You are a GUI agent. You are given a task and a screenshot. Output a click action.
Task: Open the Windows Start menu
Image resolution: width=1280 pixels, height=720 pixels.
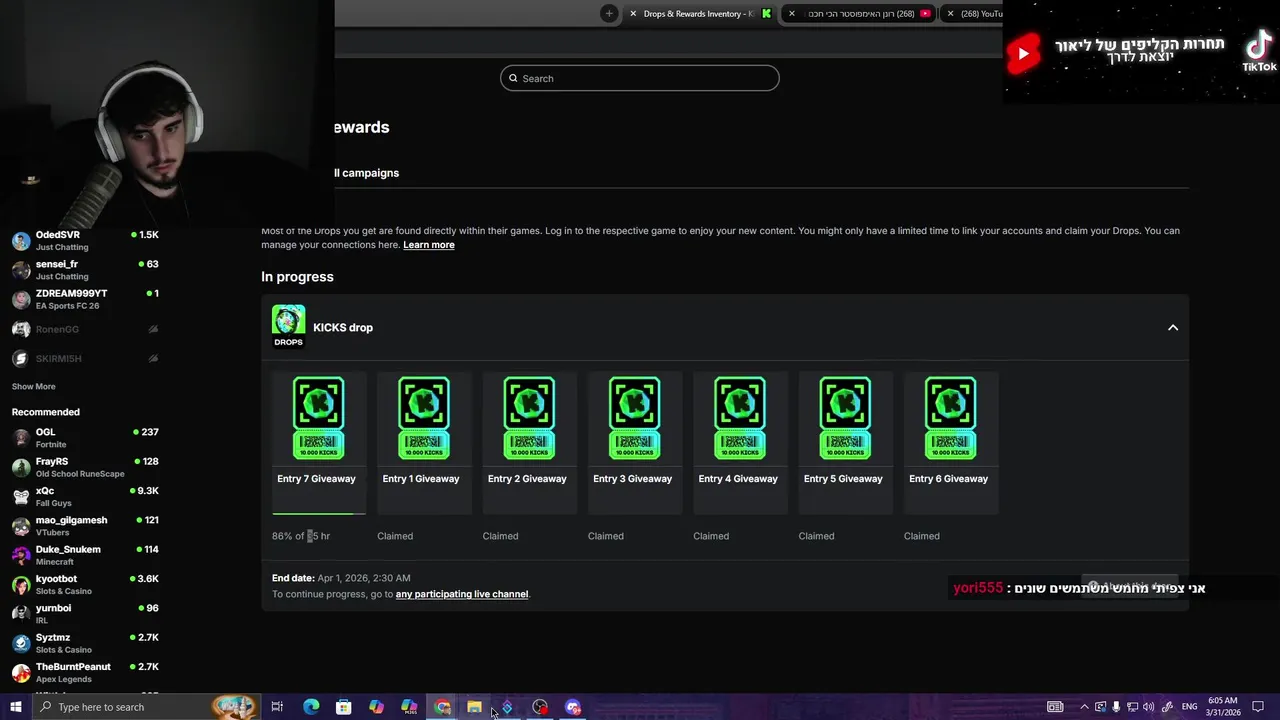(x=15, y=707)
